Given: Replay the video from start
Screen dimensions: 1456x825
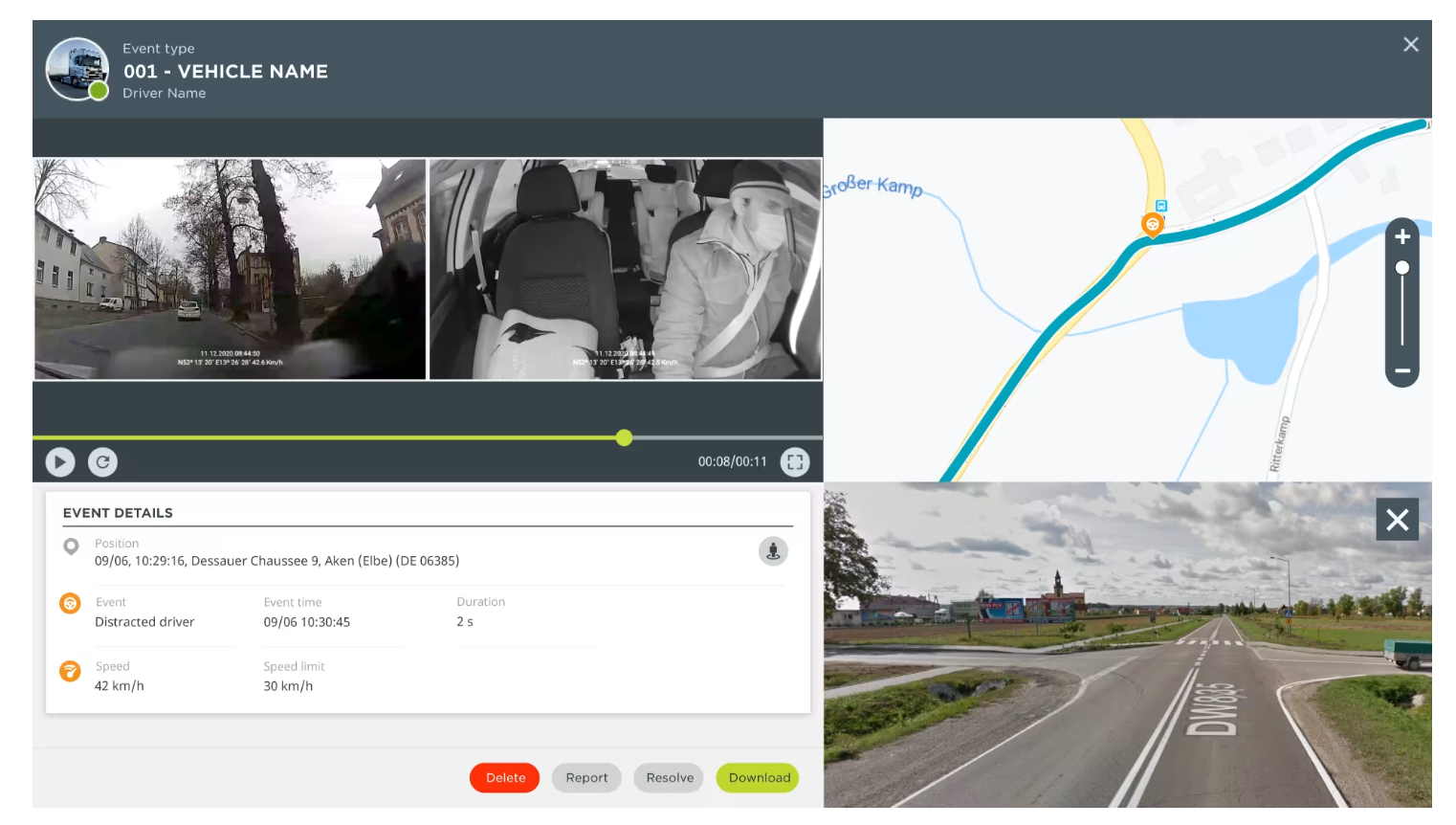Looking at the screenshot, I should pos(102,462).
